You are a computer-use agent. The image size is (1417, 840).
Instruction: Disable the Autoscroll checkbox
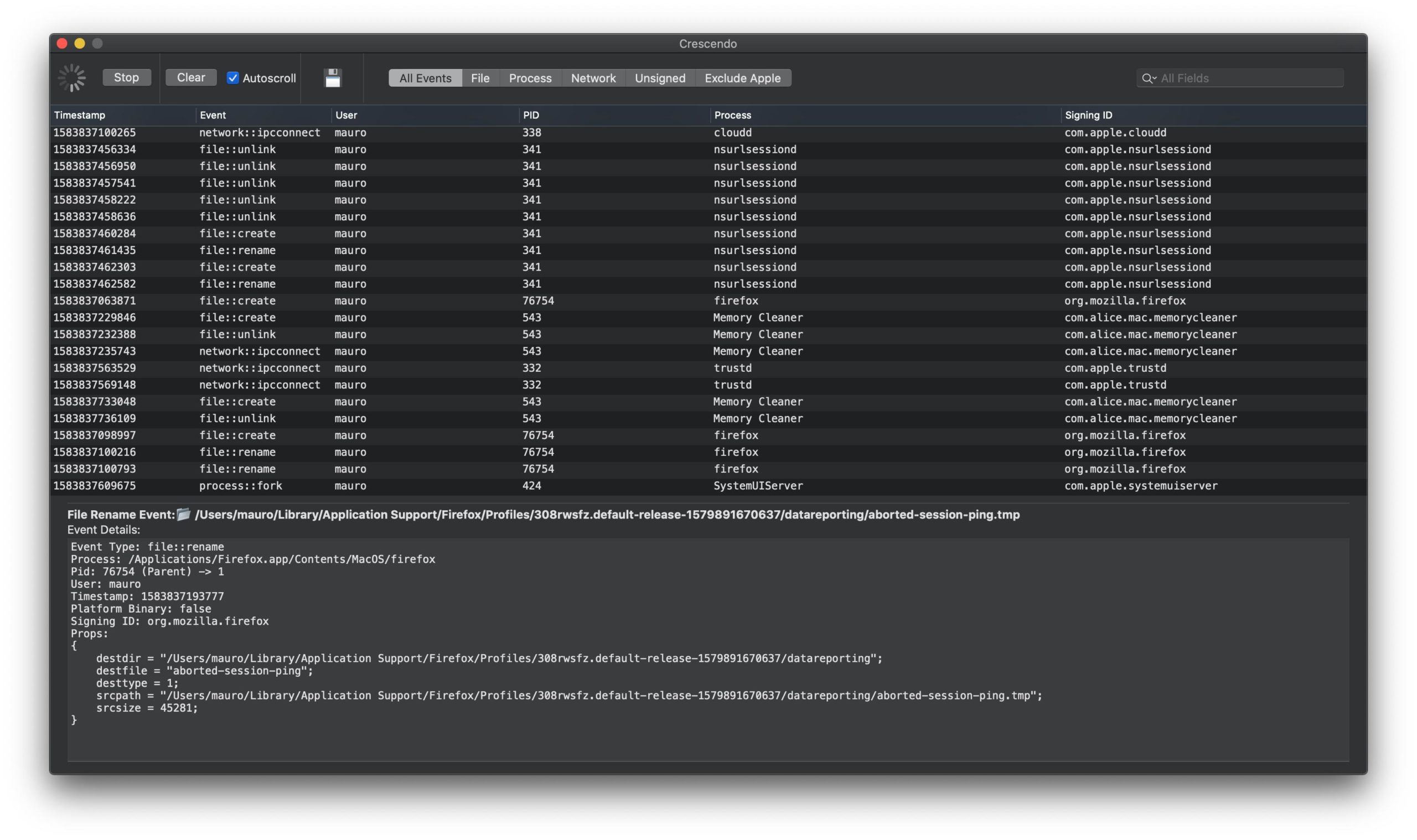pos(232,78)
